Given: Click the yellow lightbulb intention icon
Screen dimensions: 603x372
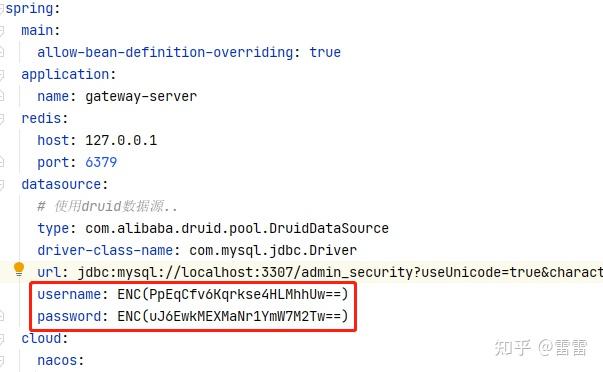Looking at the screenshot, I should 18,269.
